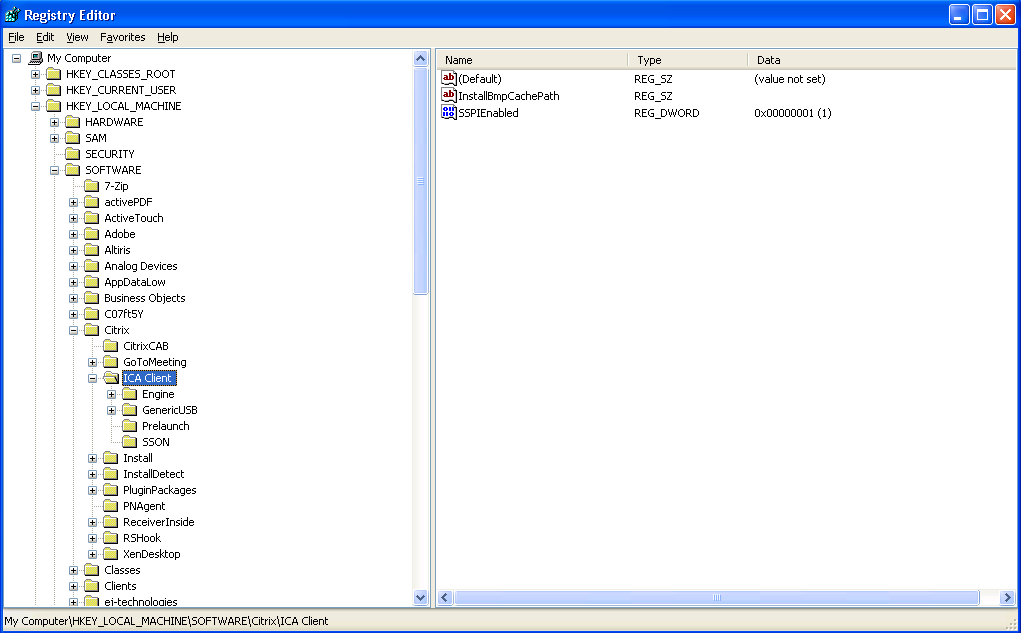Image resolution: width=1021 pixels, height=633 pixels.
Task: Select the C07ft5Y key label
Action: 124,314
